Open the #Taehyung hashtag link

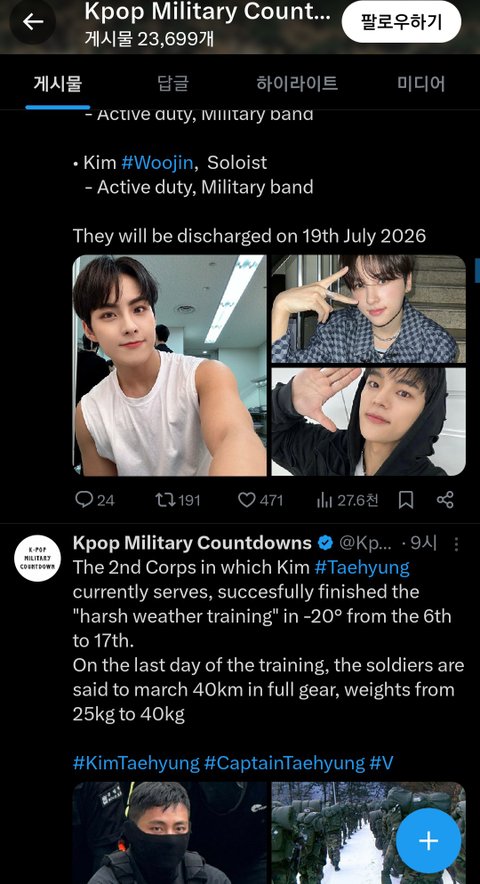(x=362, y=568)
